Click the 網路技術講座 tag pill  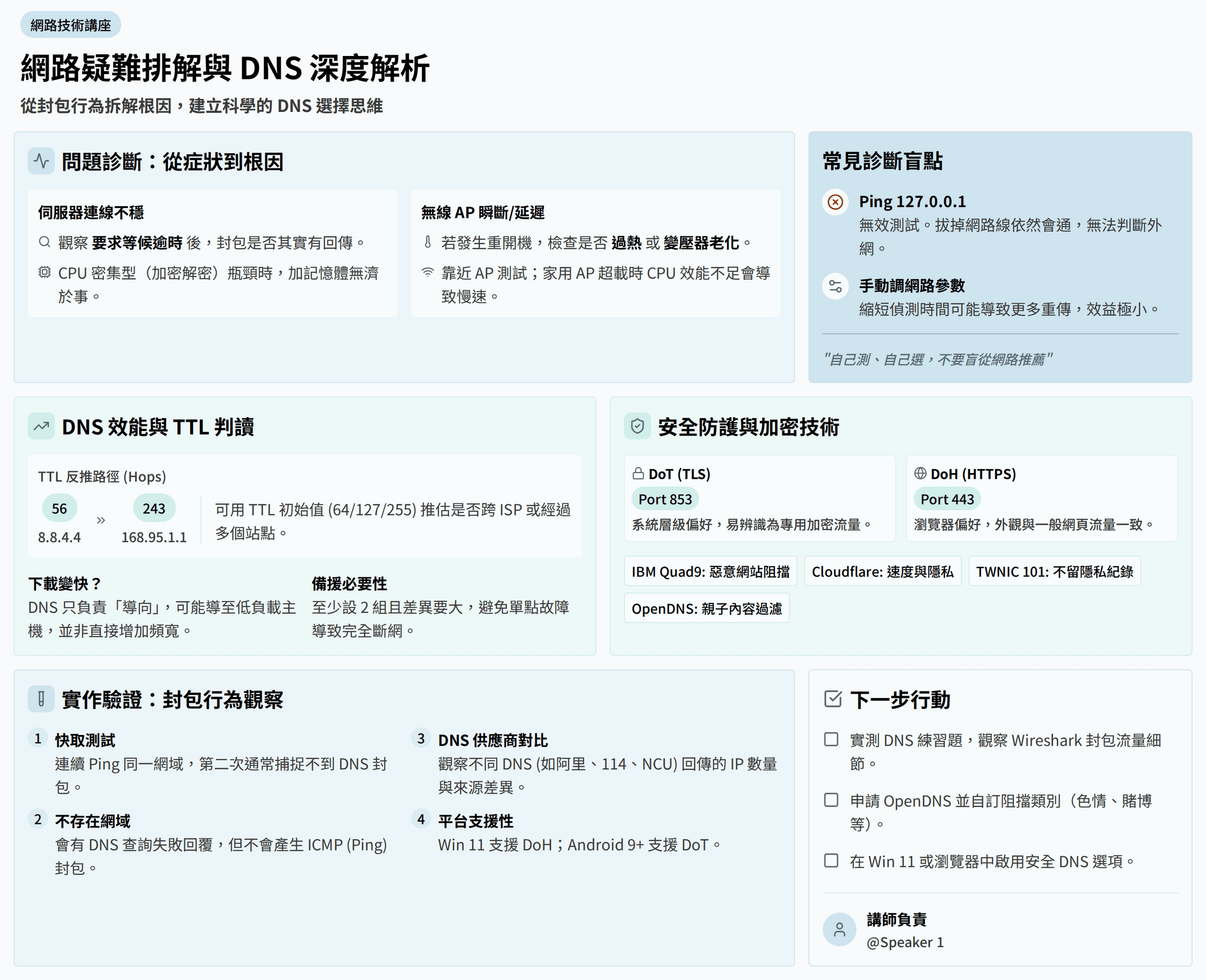click(x=70, y=25)
